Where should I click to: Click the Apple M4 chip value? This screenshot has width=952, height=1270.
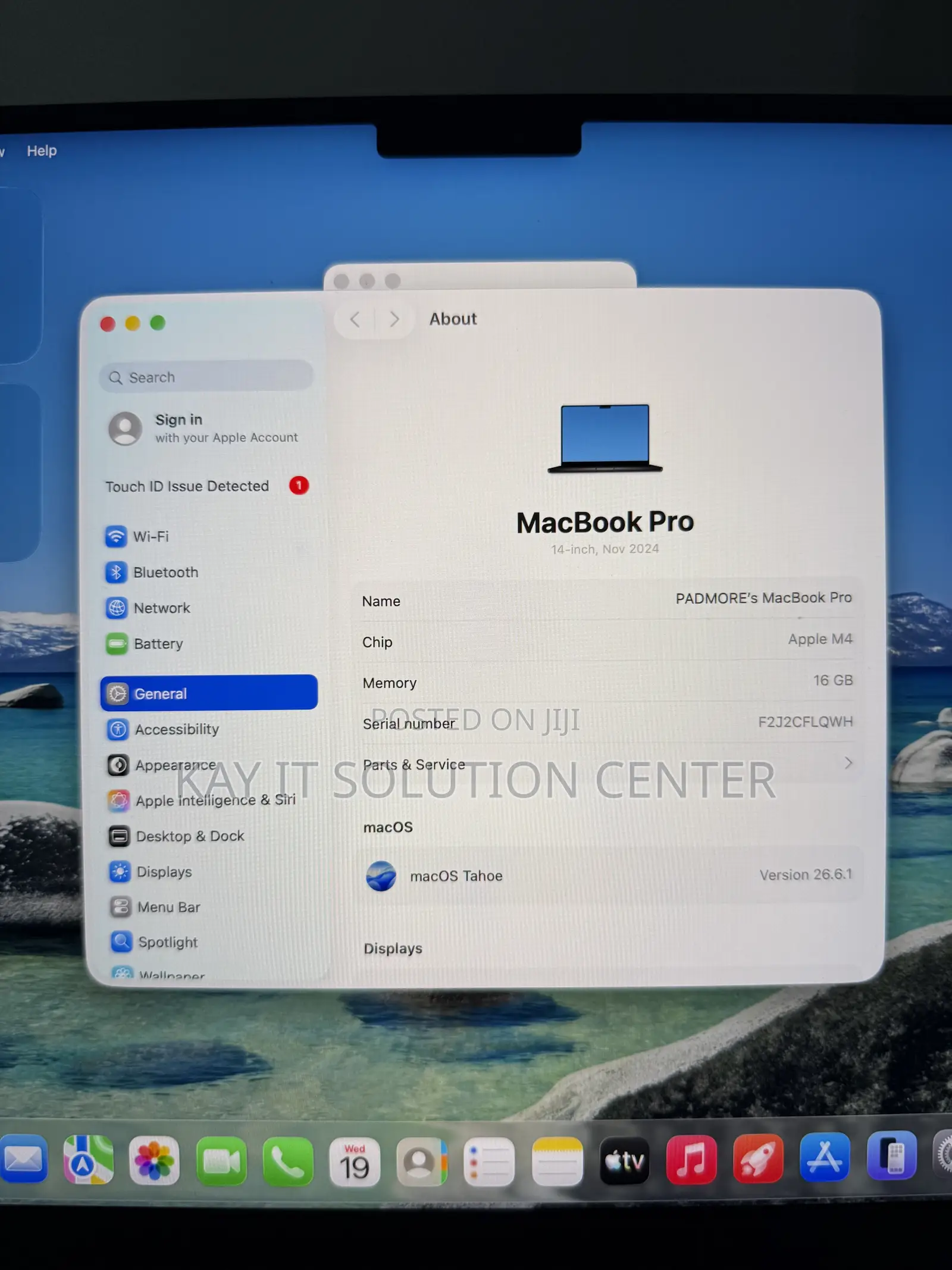point(820,639)
